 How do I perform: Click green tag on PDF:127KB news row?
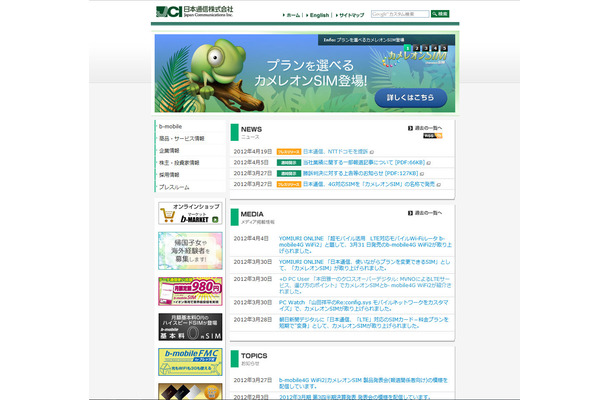(289, 174)
